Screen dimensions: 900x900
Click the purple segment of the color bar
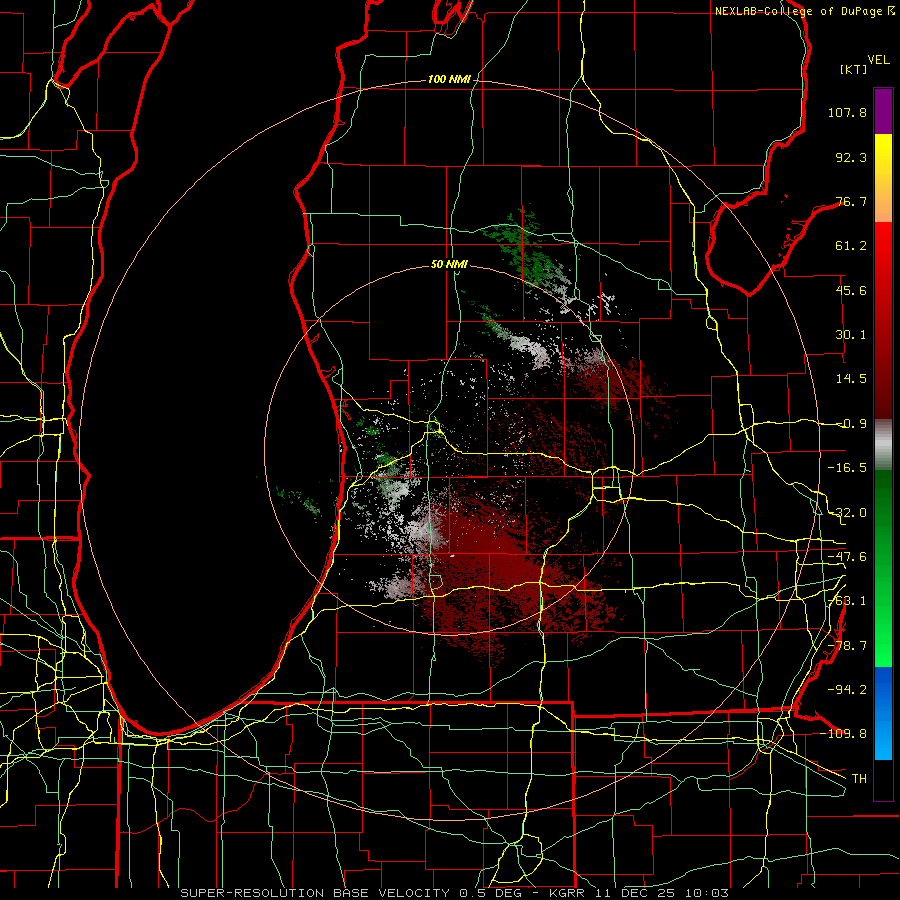(x=883, y=111)
